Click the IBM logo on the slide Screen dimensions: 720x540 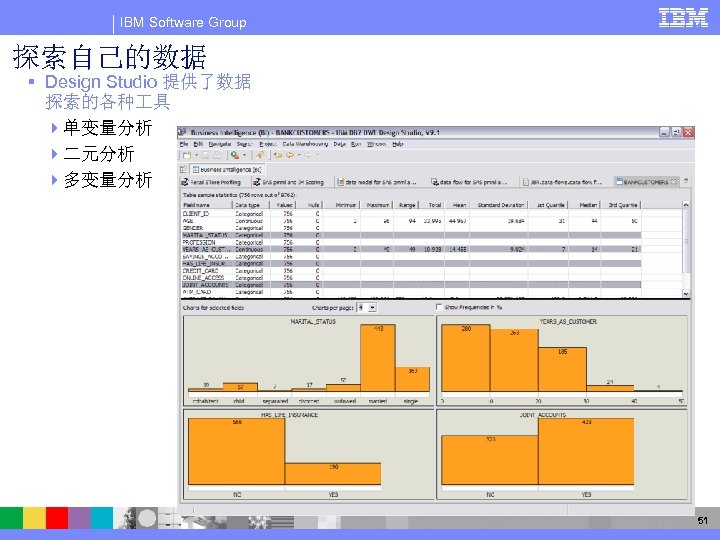[x=683, y=18]
